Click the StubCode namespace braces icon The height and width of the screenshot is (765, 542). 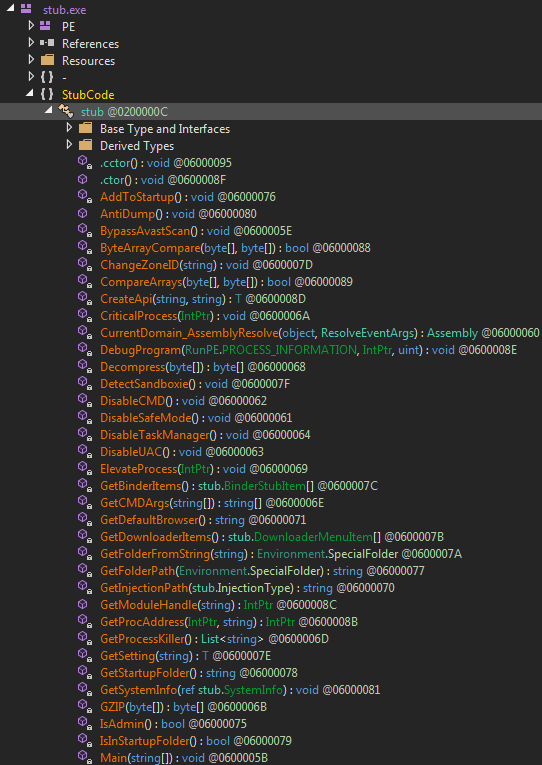pyautogui.click(x=47, y=94)
